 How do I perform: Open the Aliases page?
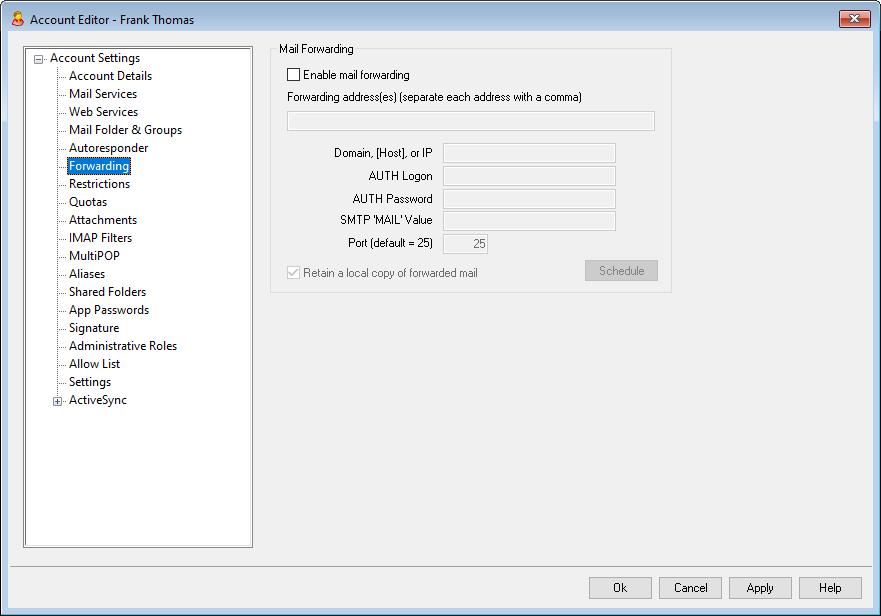(x=87, y=274)
